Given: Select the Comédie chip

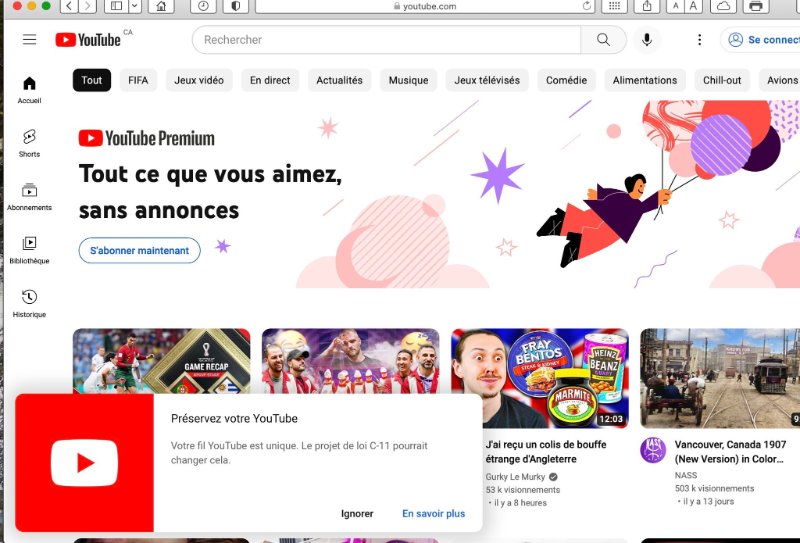Looking at the screenshot, I should point(566,80).
